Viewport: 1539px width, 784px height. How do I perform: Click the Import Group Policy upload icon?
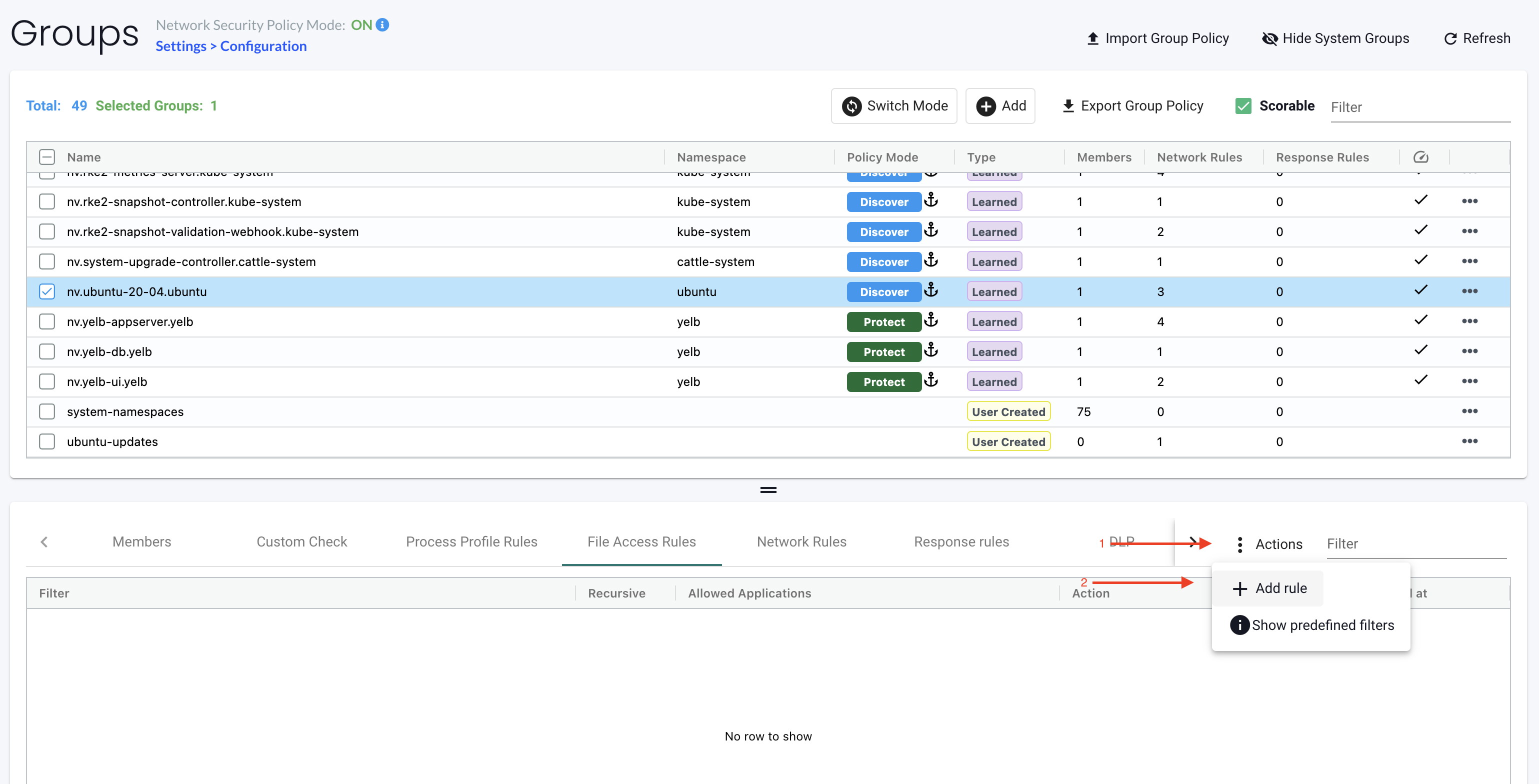(x=1092, y=38)
